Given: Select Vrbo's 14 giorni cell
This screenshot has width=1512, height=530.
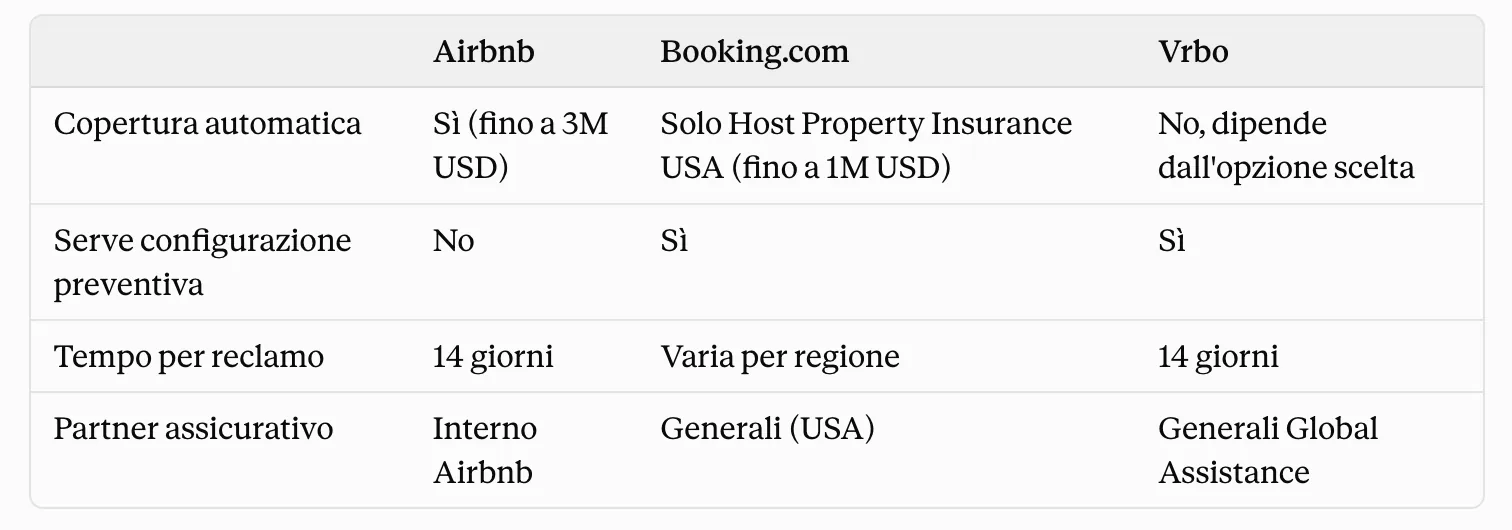Looking at the screenshot, I should point(1218,357).
